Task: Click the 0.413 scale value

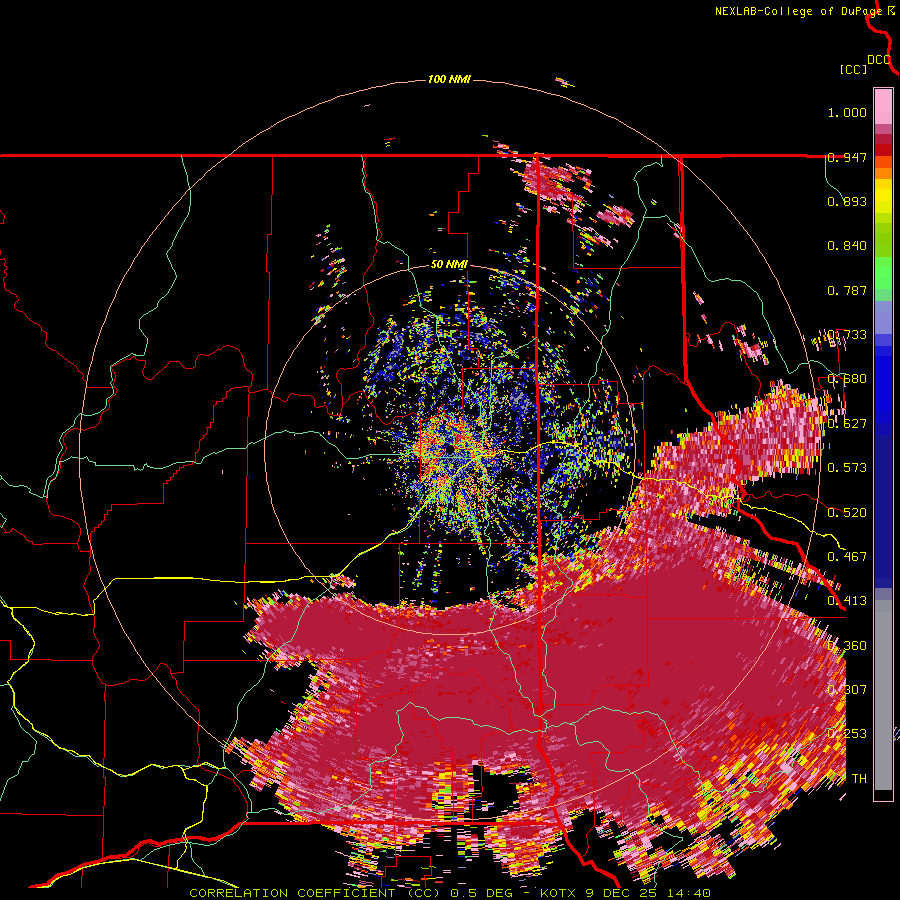Action: tap(847, 601)
